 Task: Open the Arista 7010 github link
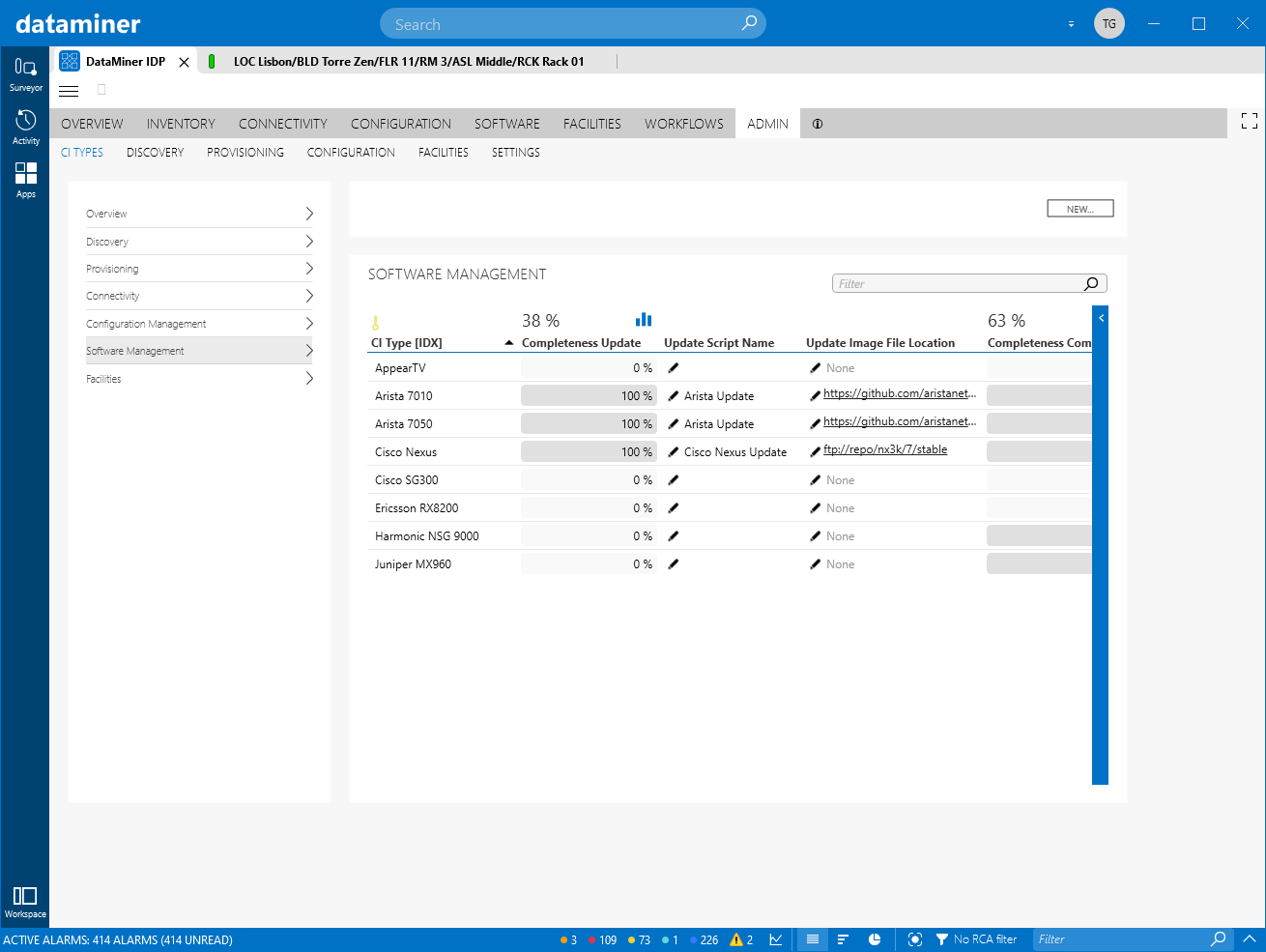[900, 393]
